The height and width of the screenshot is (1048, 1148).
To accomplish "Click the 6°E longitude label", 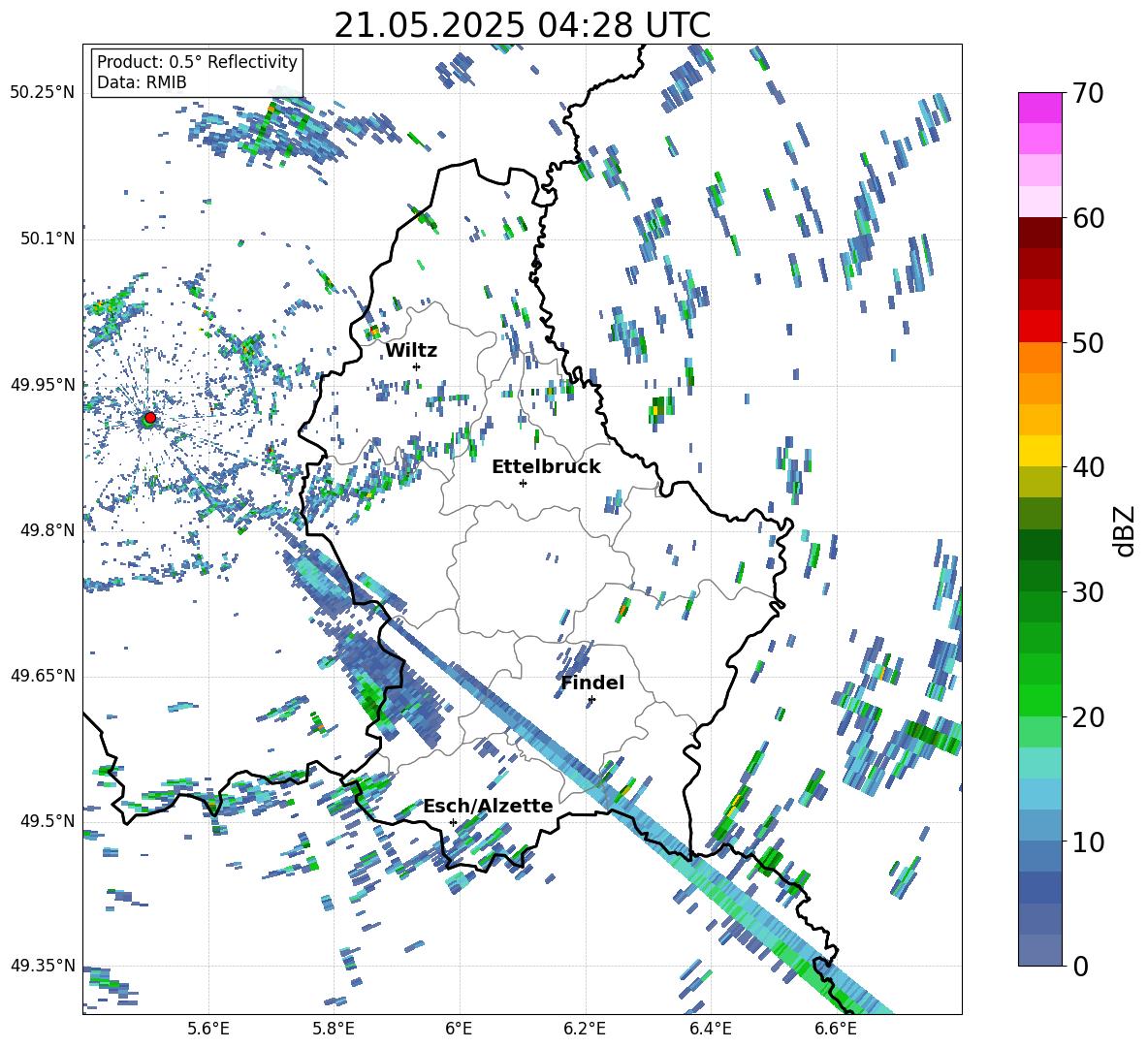I will [459, 1029].
